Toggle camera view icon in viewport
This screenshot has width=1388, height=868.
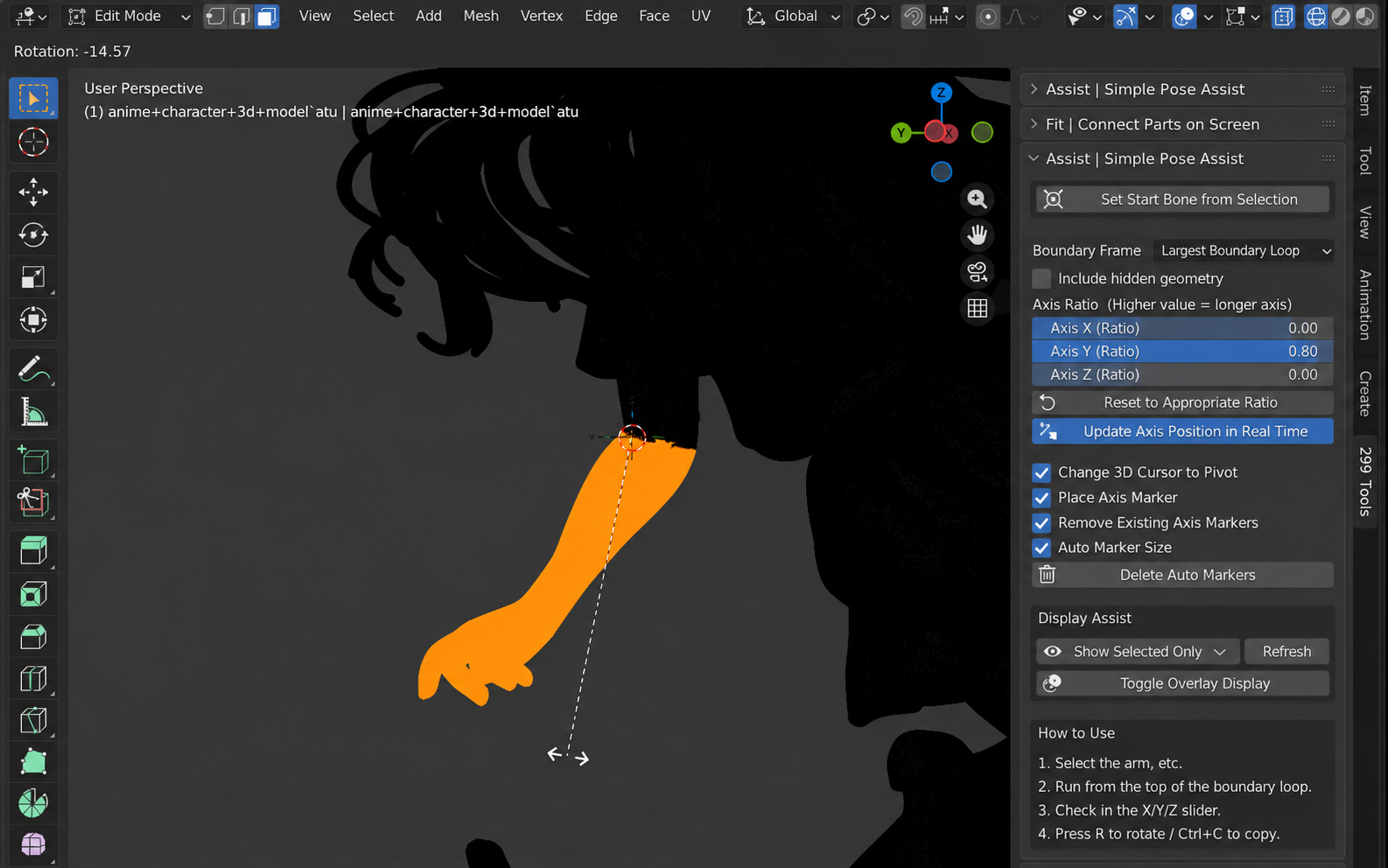(x=978, y=272)
